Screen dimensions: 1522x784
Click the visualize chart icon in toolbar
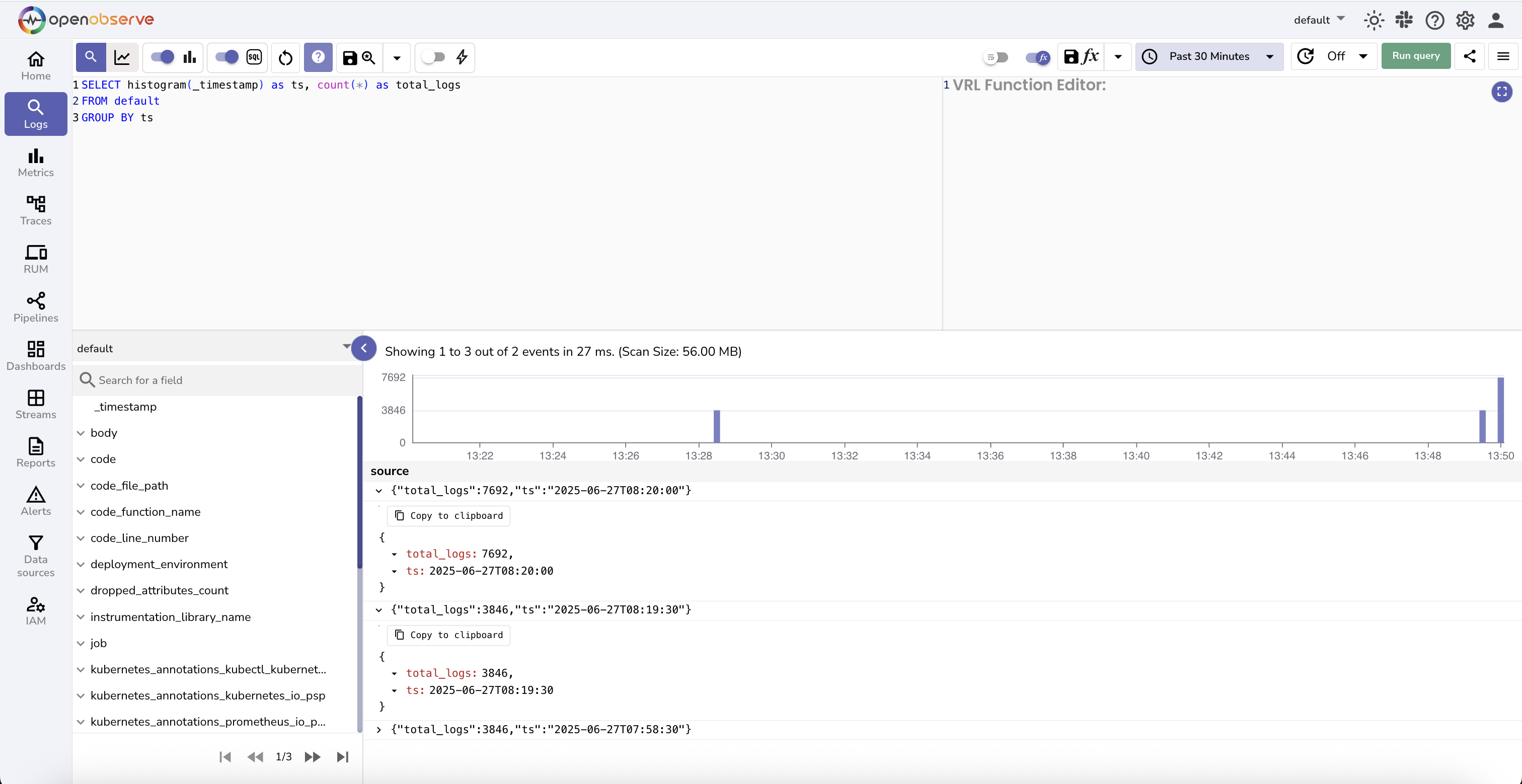122,57
